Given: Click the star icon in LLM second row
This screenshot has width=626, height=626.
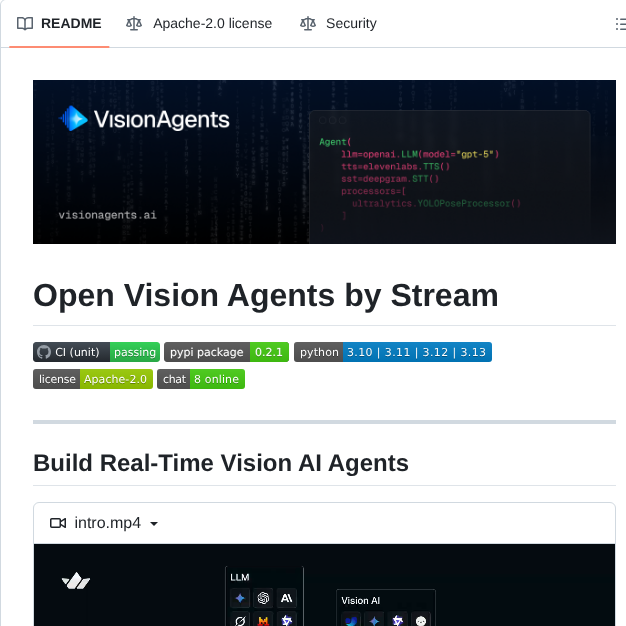Looking at the screenshot, I should click(x=287, y=619).
